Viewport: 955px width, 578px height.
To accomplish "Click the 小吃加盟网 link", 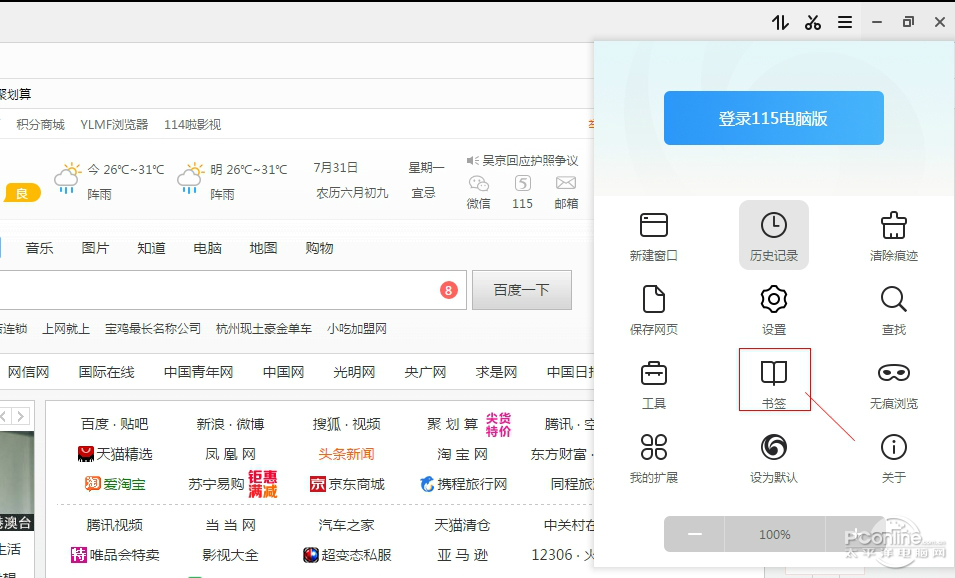I will [x=357, y=329].
